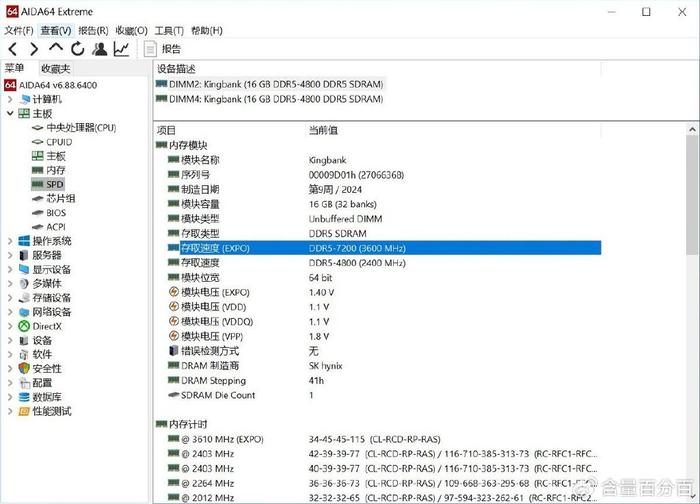This screenshot has height=504, width=700.
Task: Select BIOS in the tree
Action: click(x=49, y=212)
